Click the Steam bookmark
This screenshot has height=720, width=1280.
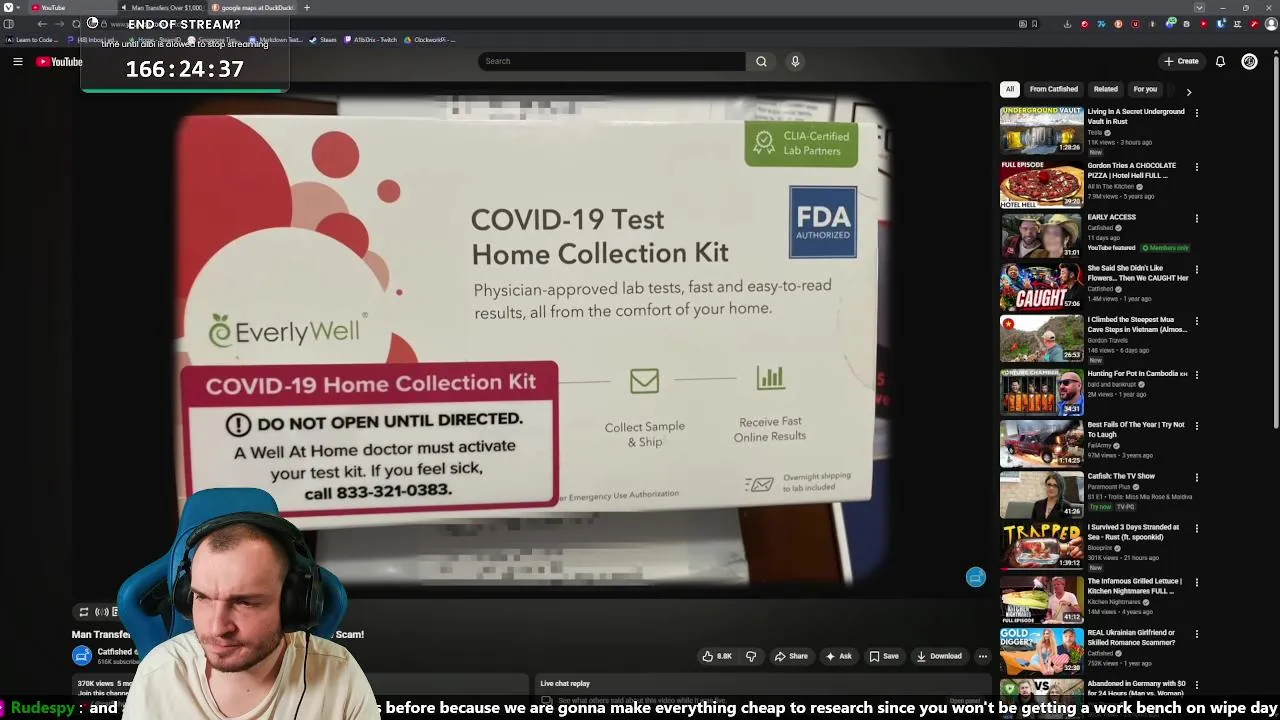point(323,40)
